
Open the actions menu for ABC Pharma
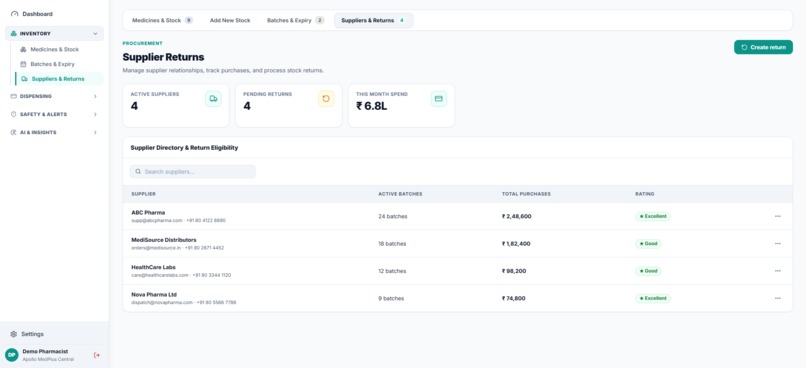778,216
